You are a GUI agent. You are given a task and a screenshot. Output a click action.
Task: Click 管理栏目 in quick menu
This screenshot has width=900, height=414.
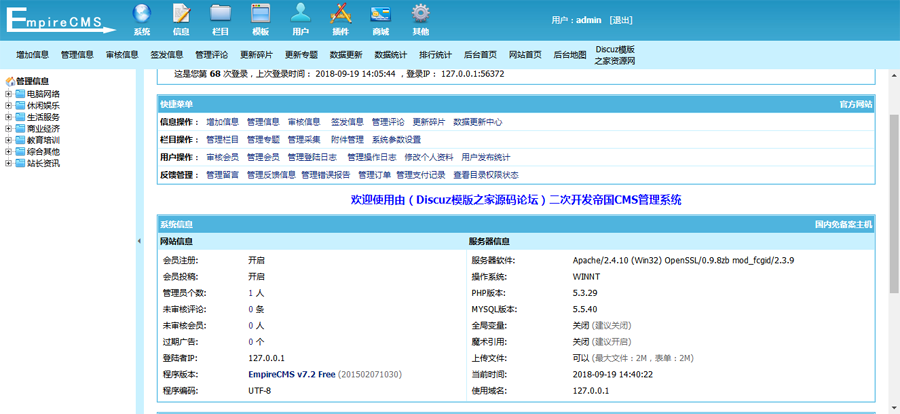[222, 140]
